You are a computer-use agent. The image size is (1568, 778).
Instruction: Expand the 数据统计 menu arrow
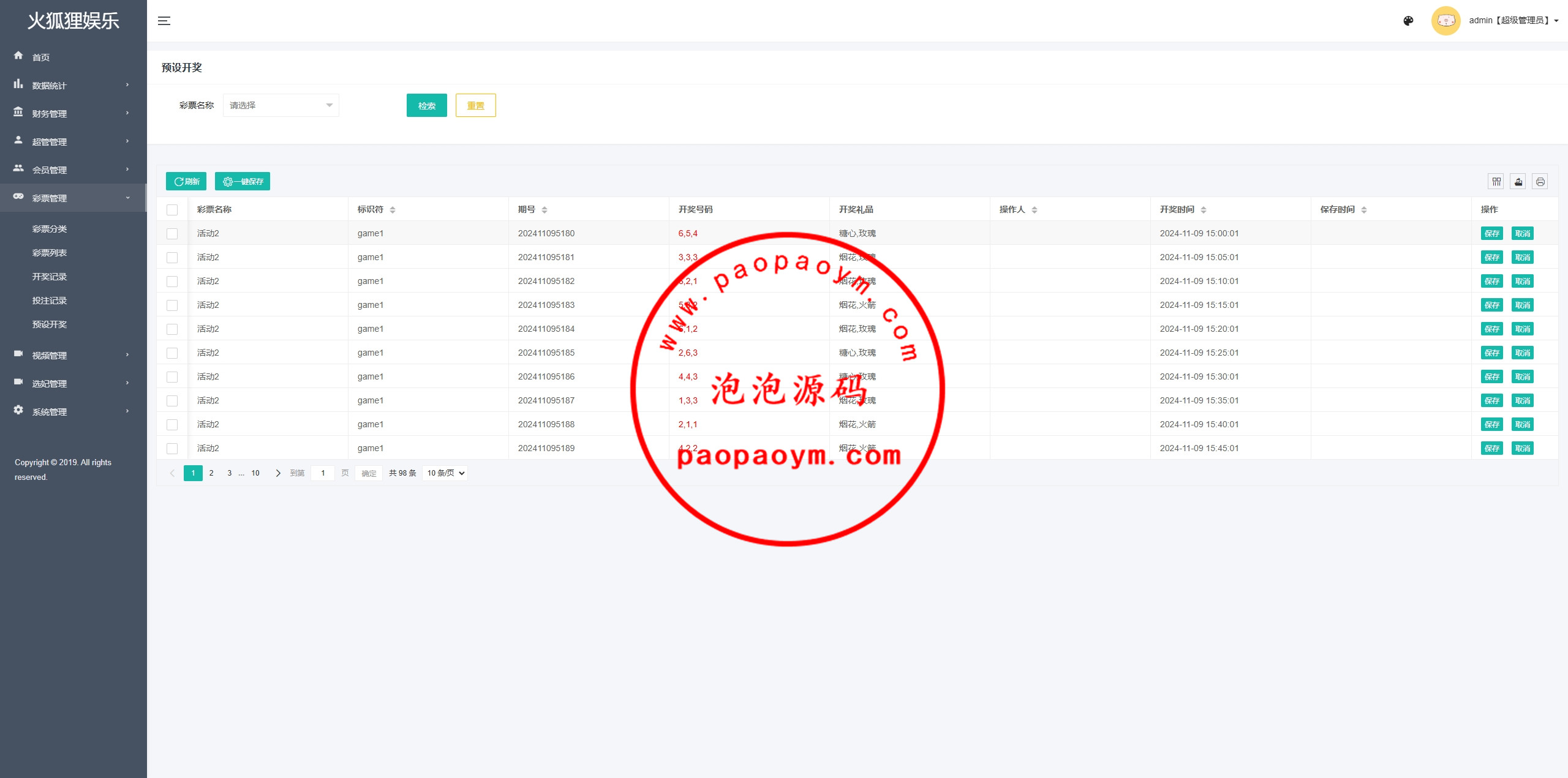127,85
